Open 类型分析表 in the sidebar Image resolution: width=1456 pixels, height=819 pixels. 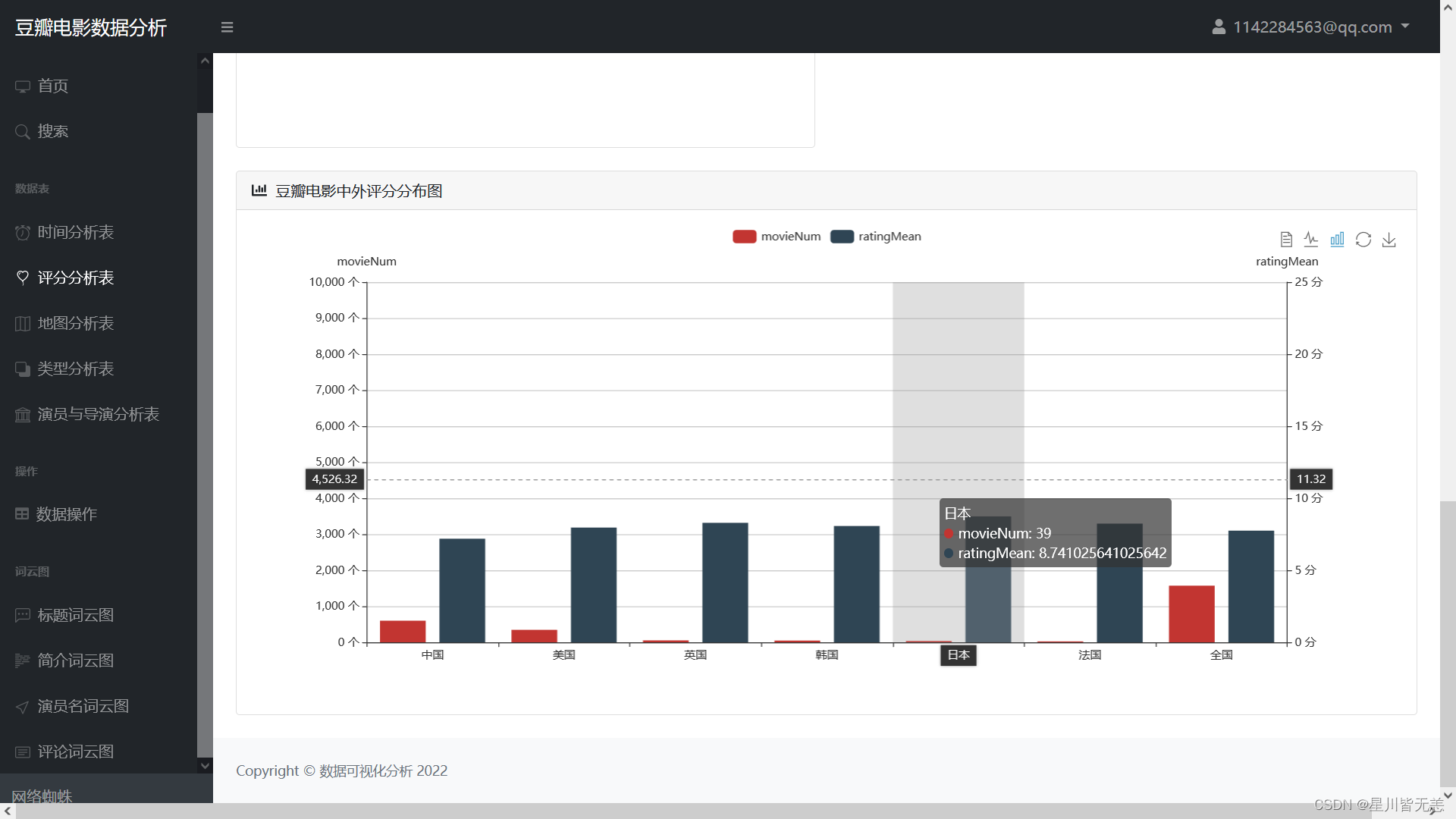[76, 369]
